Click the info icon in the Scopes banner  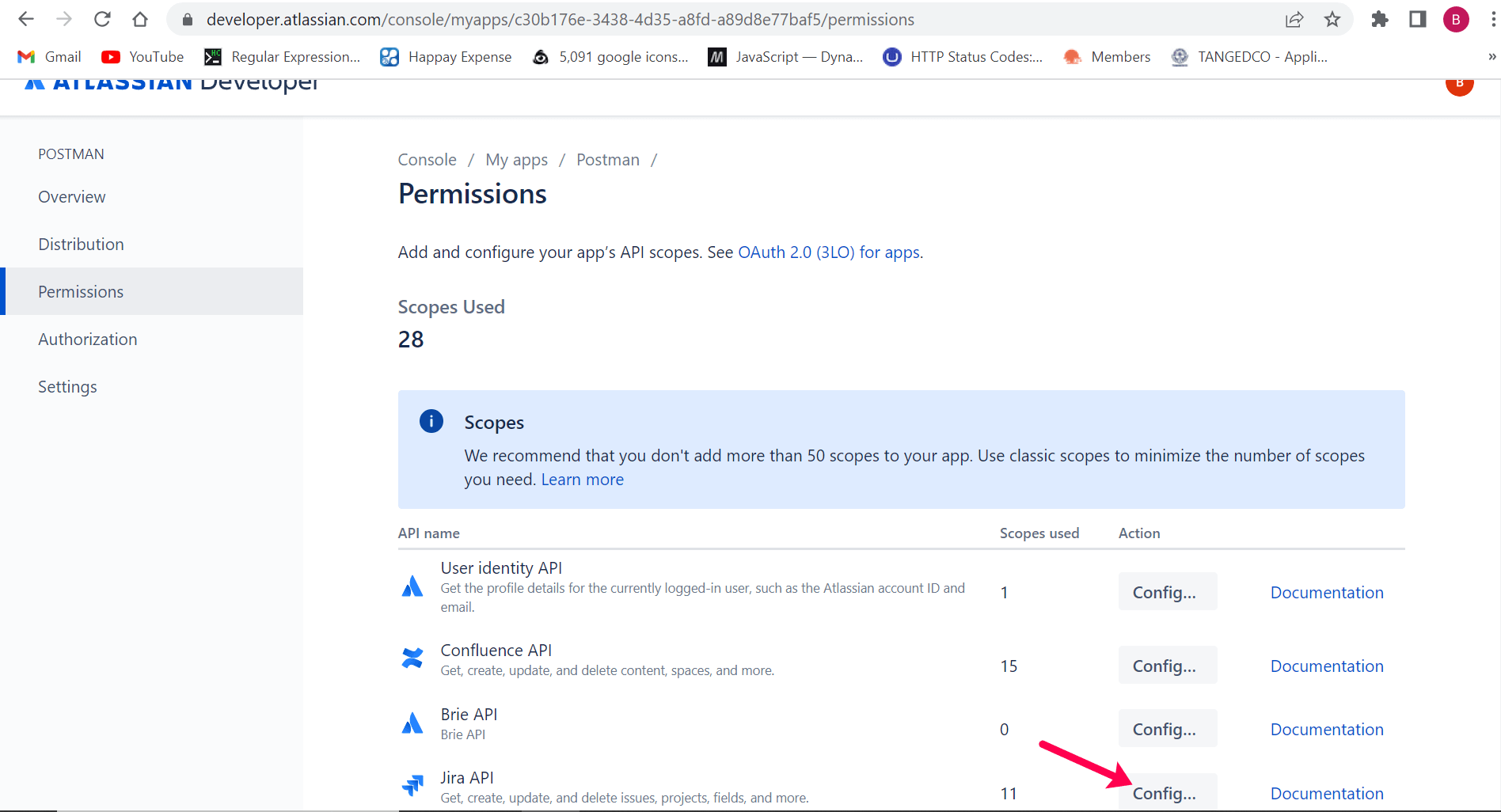[x=431, y=421]
